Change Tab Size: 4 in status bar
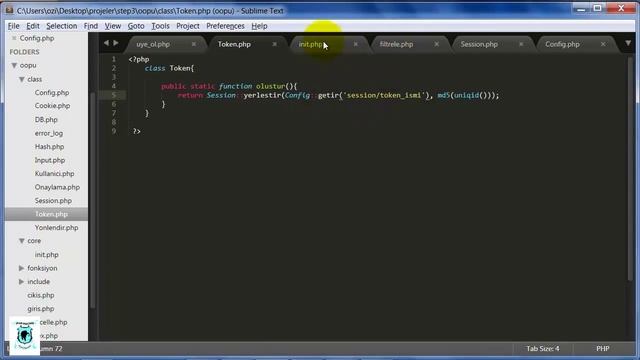The image size is (640, 360). point(542,349)
